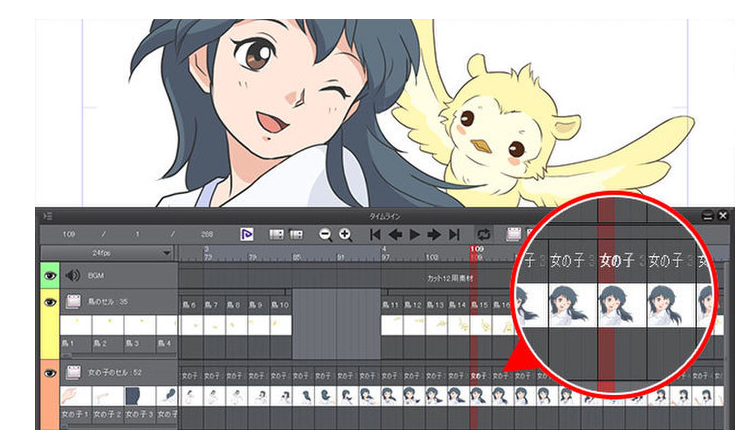Step forward to next frame

(434, 234)
